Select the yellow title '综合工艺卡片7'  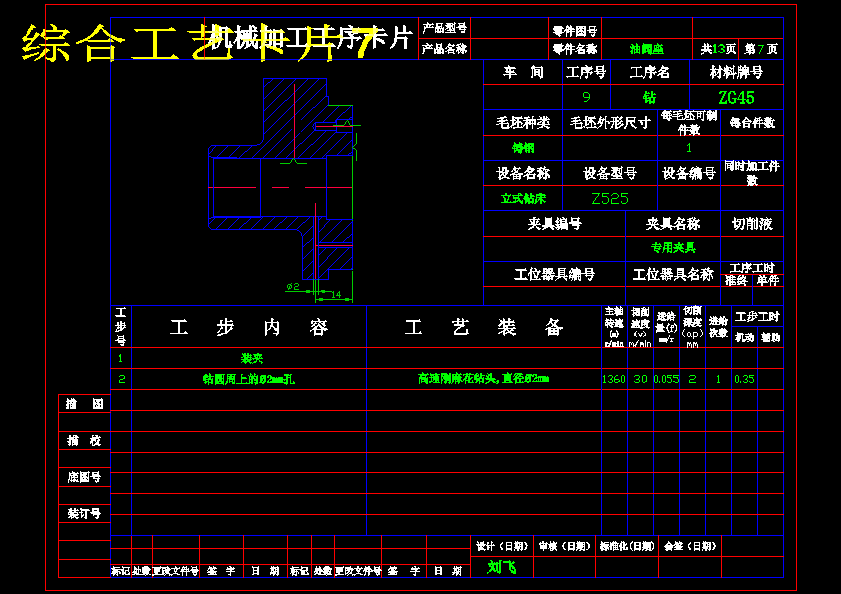pos(198,43)
